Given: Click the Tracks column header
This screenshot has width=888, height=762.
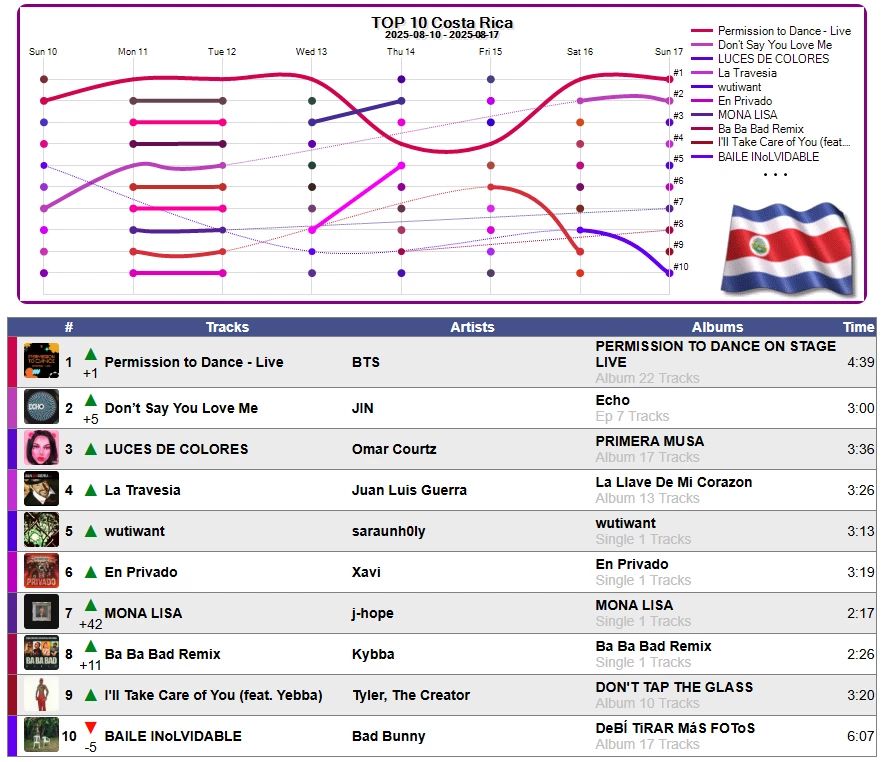Looking at the screenshot, I should (x=227, y=327).
